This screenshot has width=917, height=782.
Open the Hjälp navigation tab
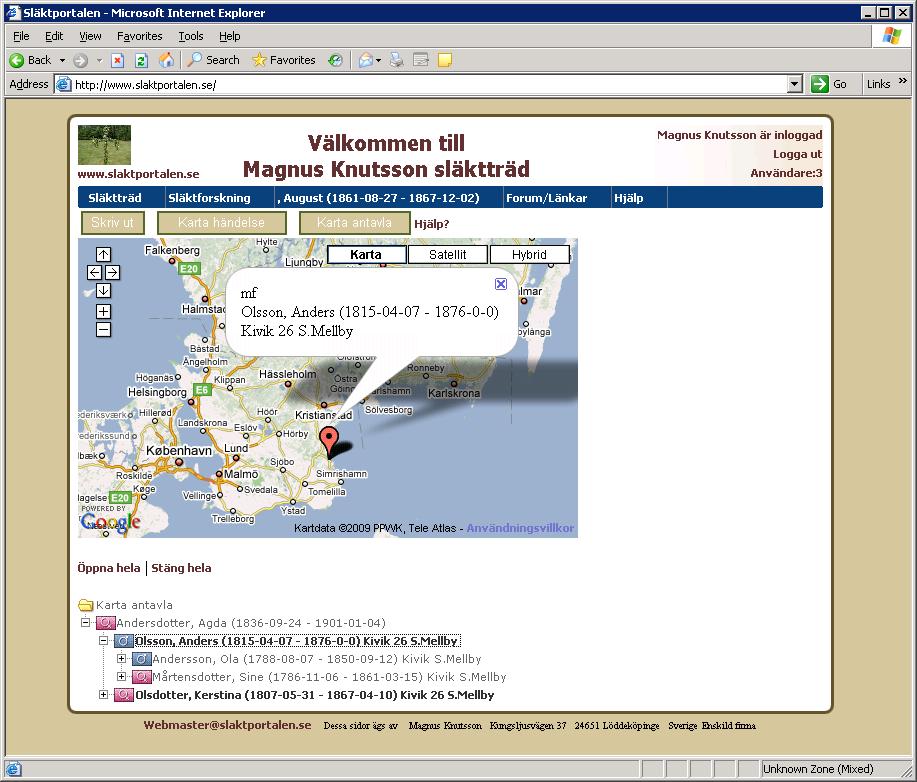[629, 198]
